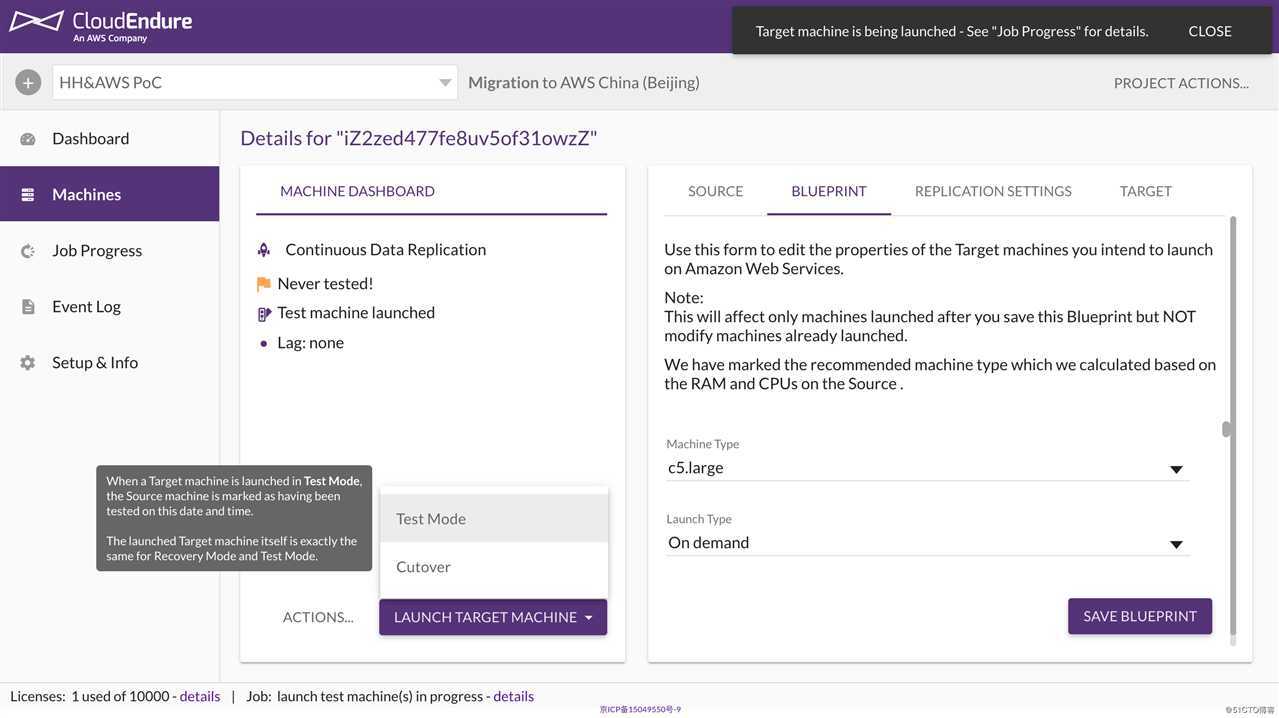Select Cutover from launch menu
This screenshot has width=1279, height=718.
494,567
